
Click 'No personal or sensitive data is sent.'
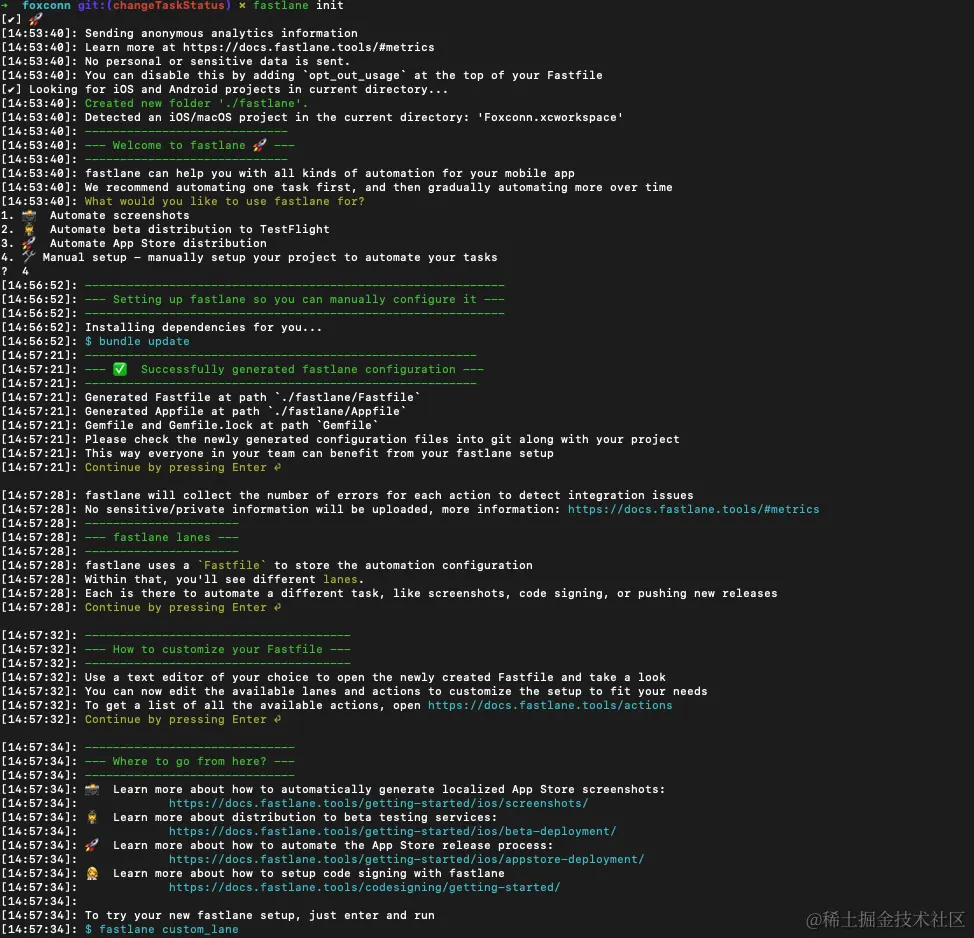pyautogui.click(x=217, y=61)
